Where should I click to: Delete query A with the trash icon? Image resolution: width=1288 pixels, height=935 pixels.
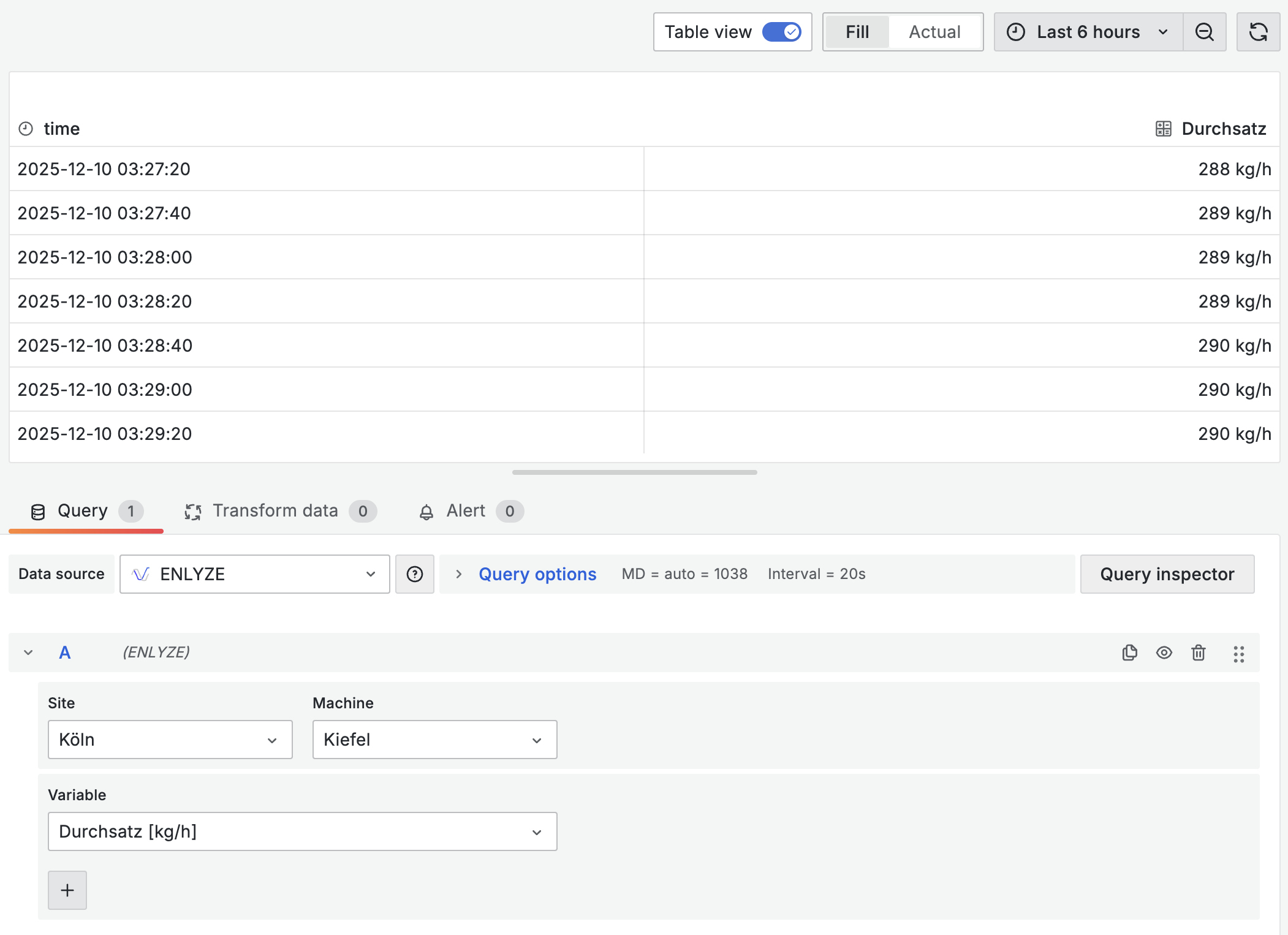click(x=1198, y=653)
